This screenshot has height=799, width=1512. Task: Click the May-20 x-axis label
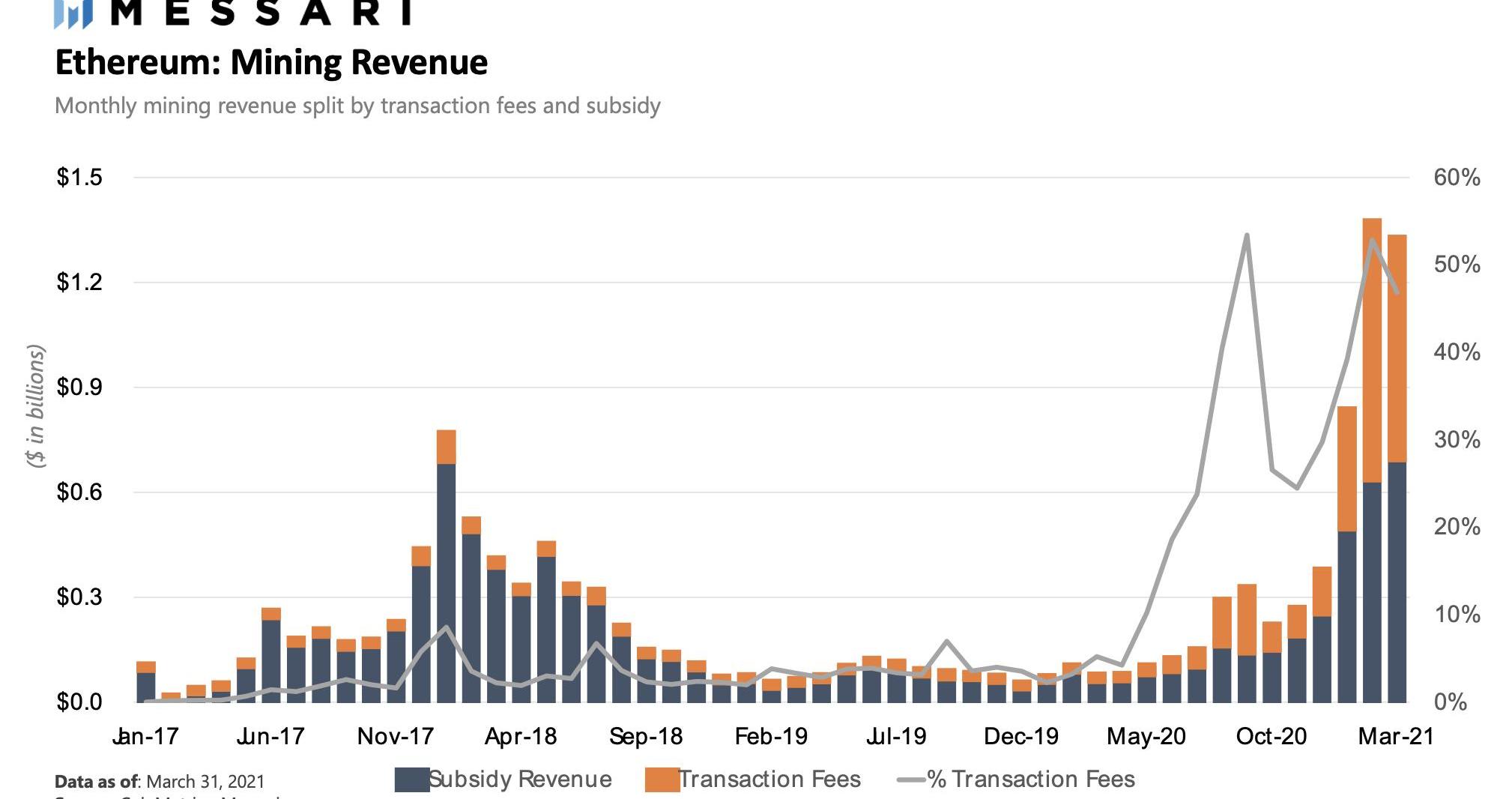[1146, 737]
